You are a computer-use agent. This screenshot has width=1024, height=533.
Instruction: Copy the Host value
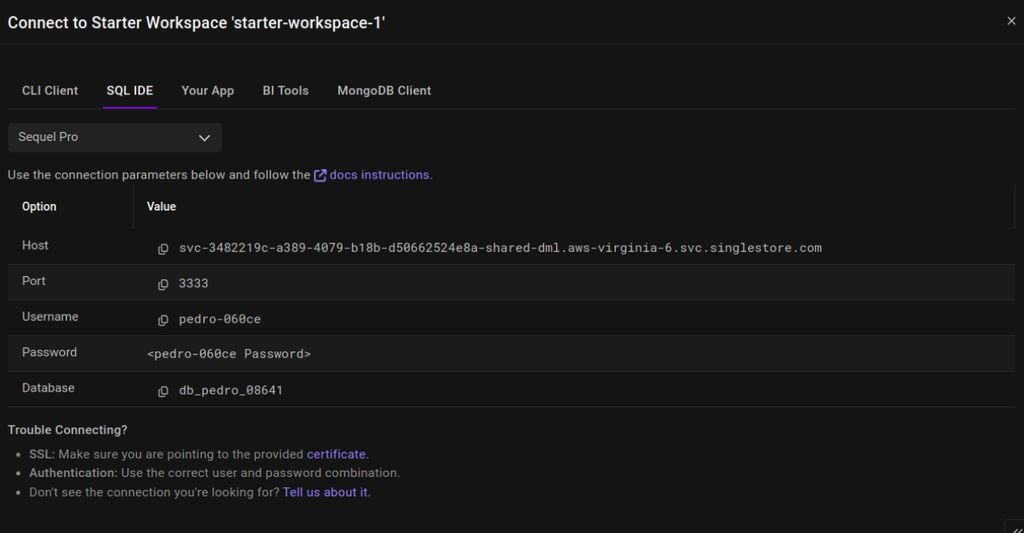(163, 249)
